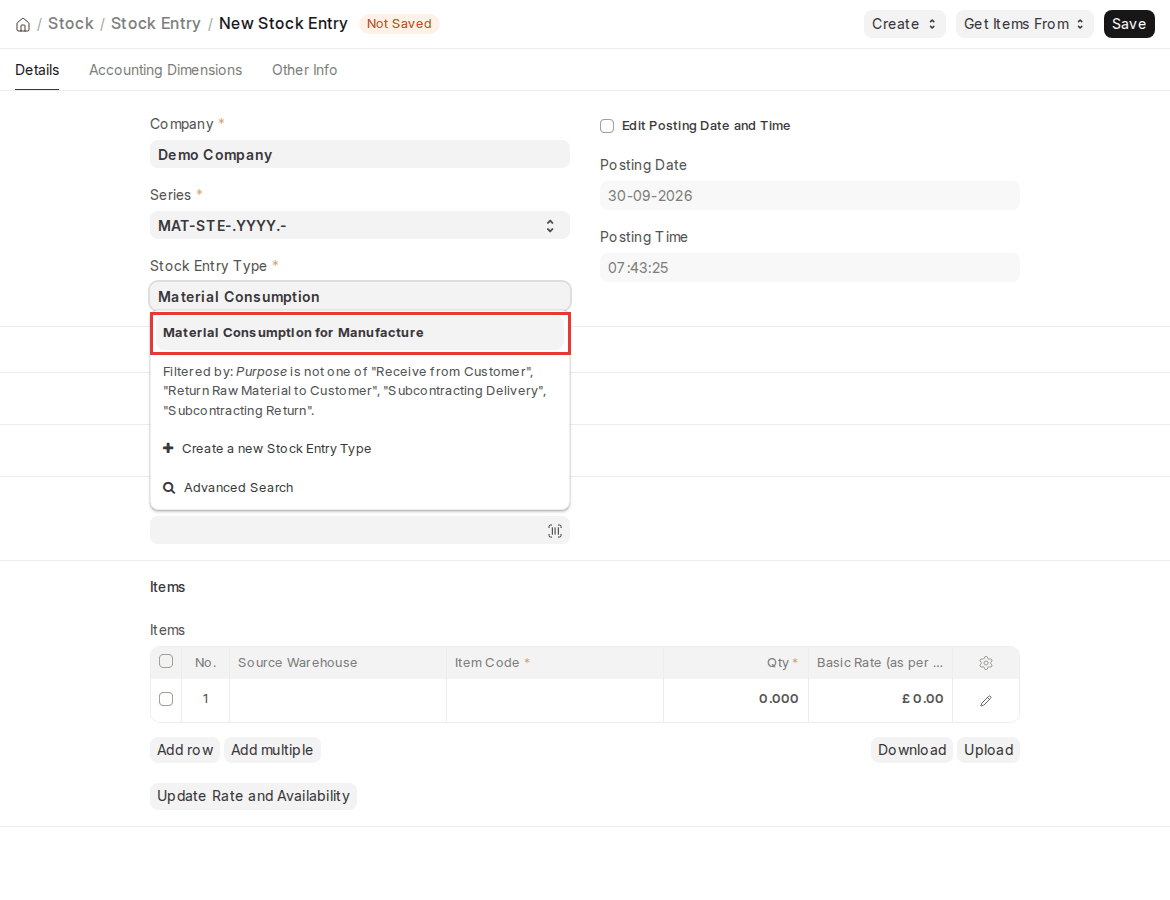The height and width of the screenshot is (900, 1170).
Task: Click the Item Code column header
Action: [554, 663]
